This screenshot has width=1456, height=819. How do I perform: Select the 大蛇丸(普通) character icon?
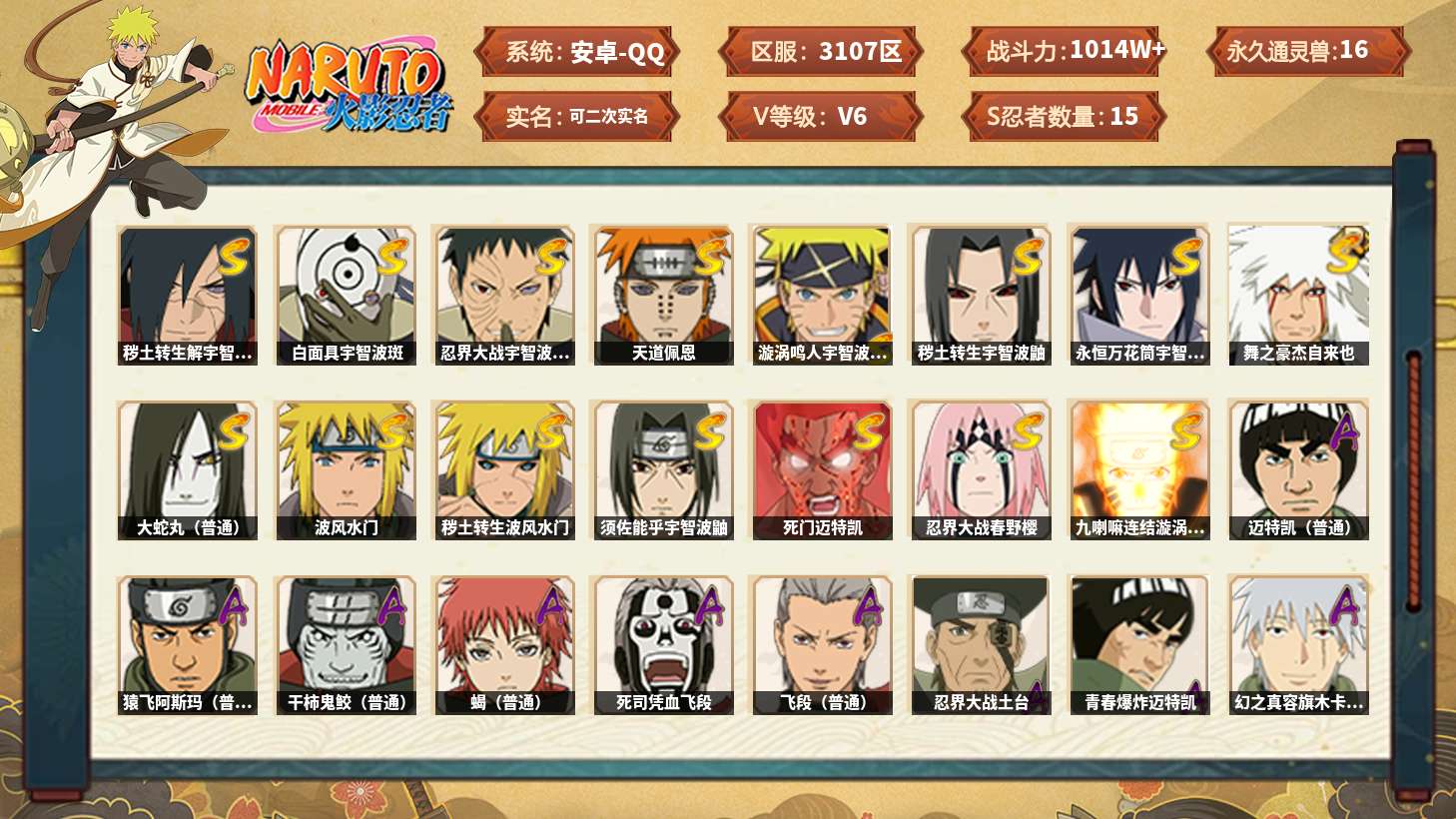[188, 470]
